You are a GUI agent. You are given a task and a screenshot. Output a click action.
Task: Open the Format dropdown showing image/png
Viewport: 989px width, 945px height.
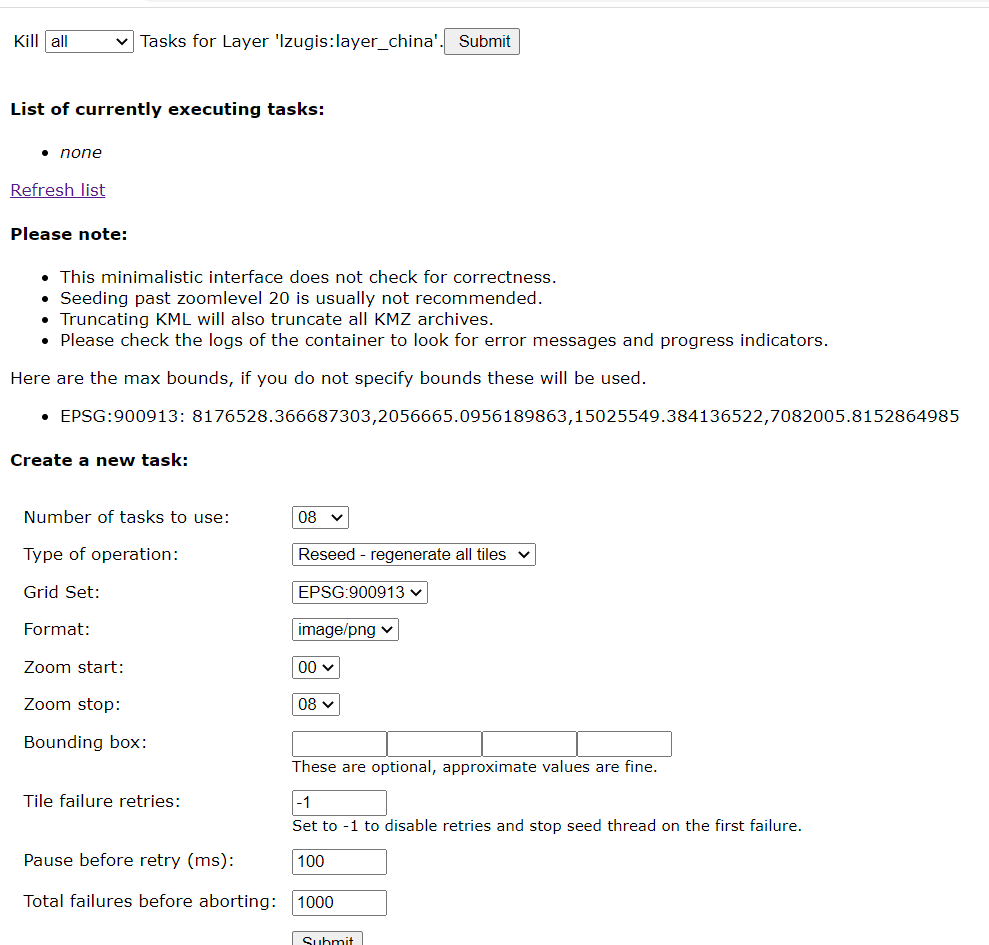coord(344,629)
